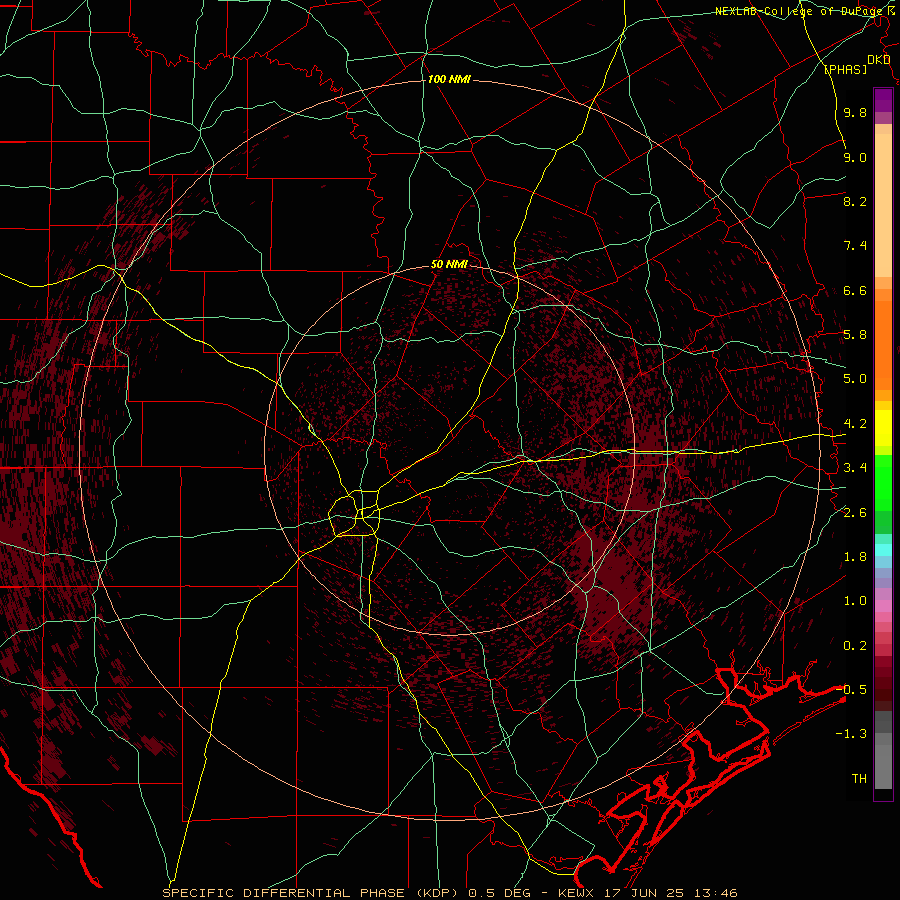Image resolution: width=900 pixels, height=900 pixels.
Task: Click the pink segment of the color bar
Action: pos(883,606)
